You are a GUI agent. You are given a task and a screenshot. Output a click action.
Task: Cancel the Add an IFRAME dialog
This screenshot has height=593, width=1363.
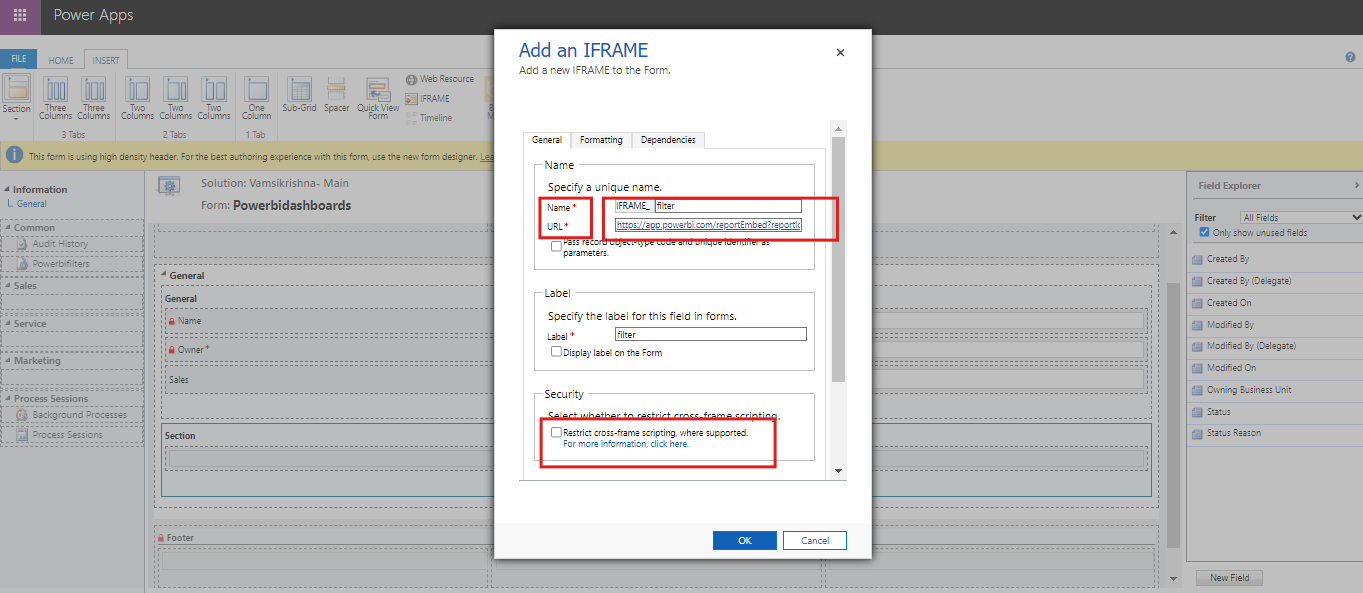[x=815, y=540]
